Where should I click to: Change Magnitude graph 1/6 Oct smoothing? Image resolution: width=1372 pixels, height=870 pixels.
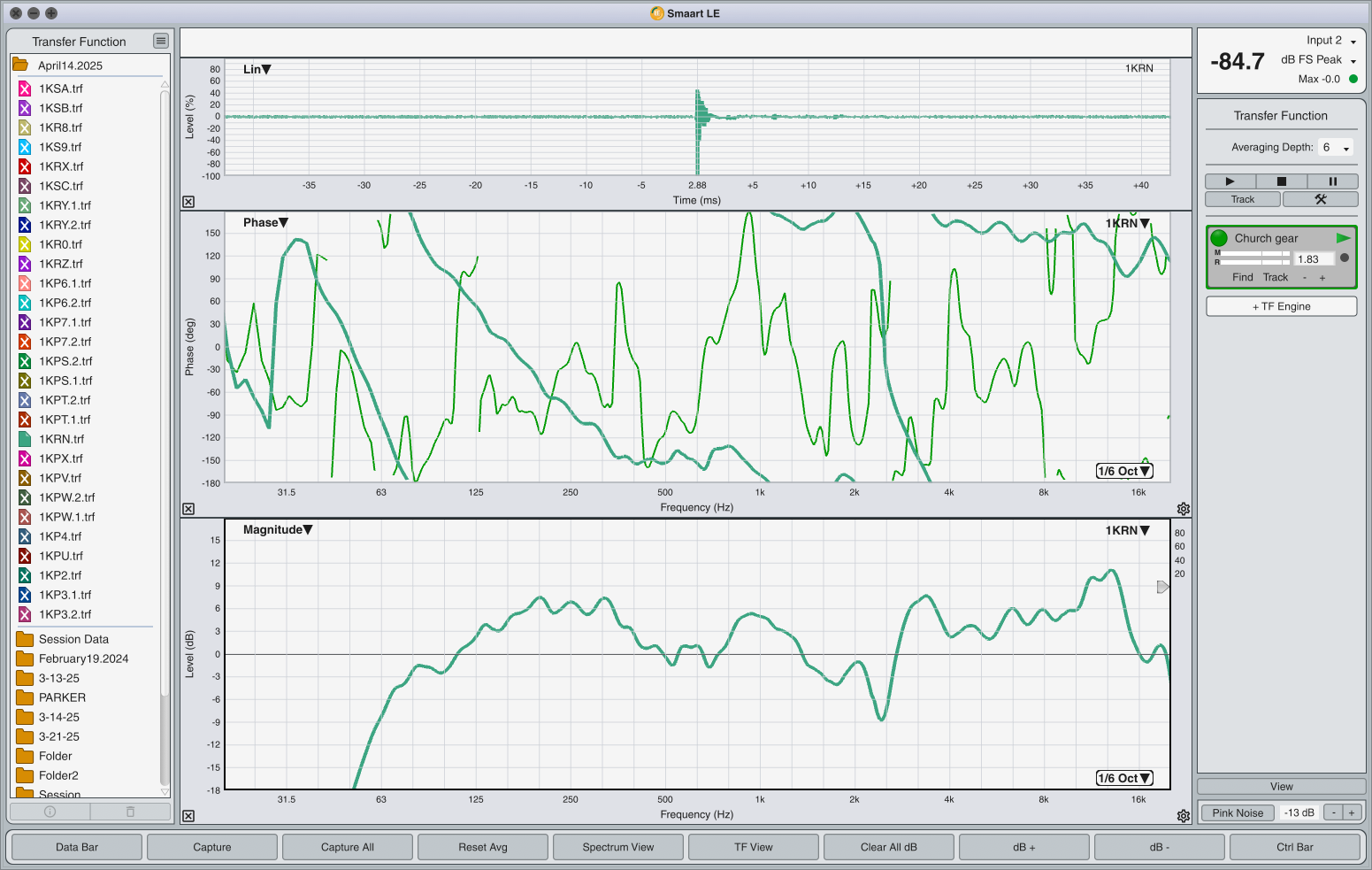point(1124,778)
